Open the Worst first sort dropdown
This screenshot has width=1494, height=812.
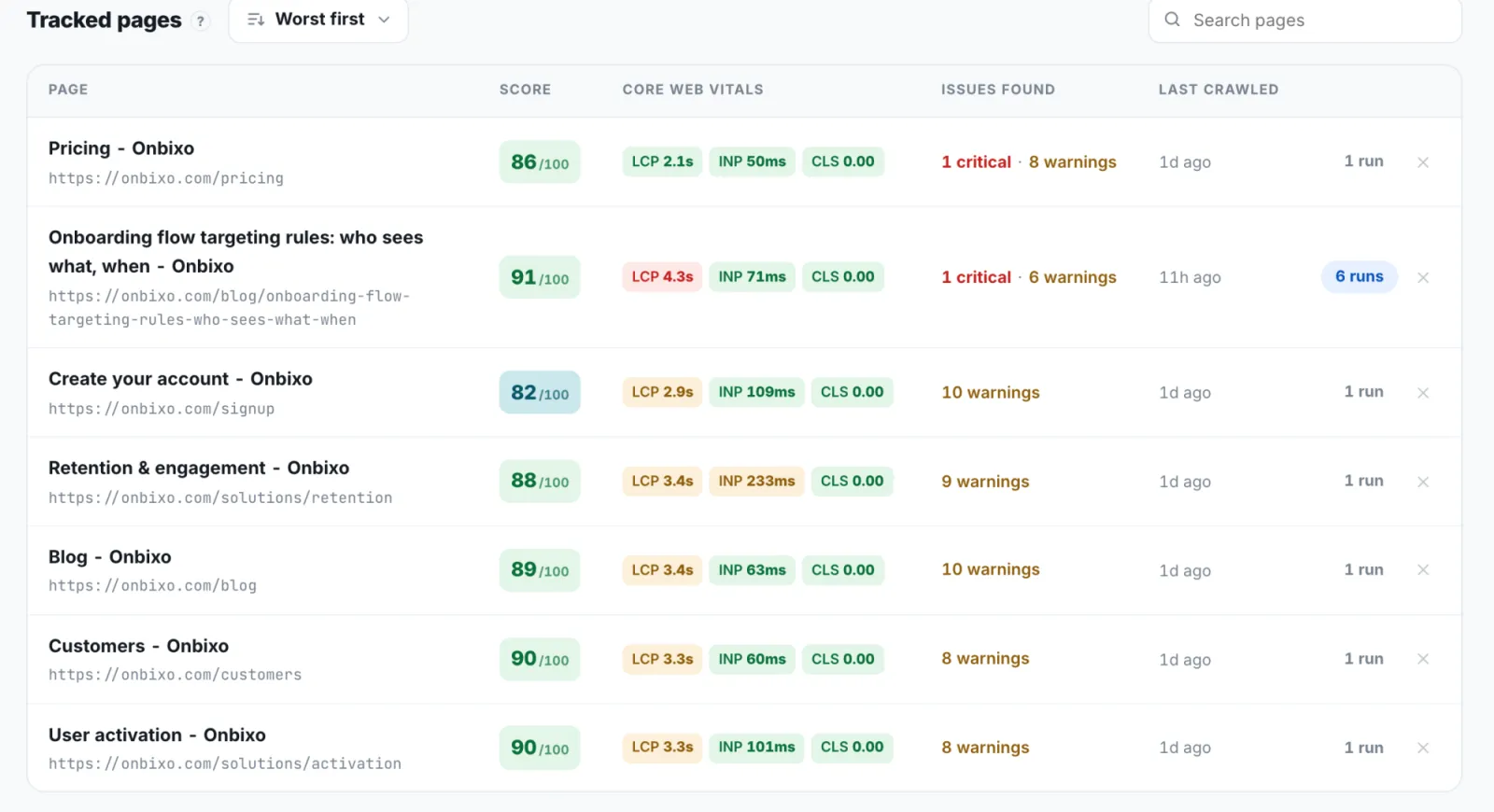318,20
